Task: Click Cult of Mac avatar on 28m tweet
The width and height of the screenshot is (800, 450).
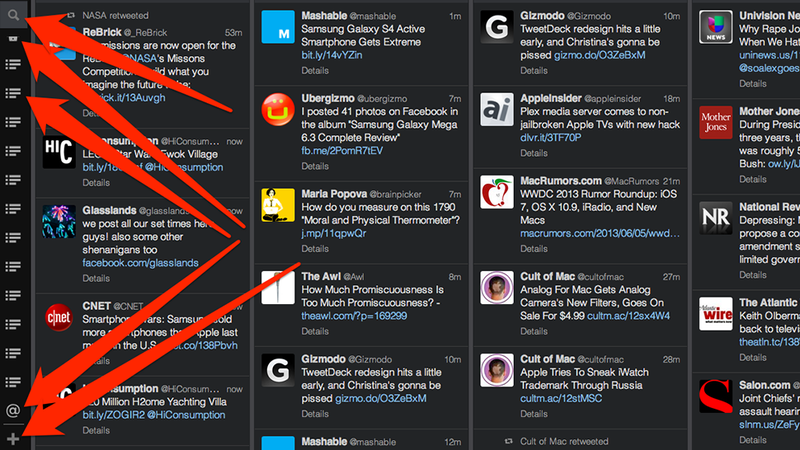Action: (x=497, y=370)
